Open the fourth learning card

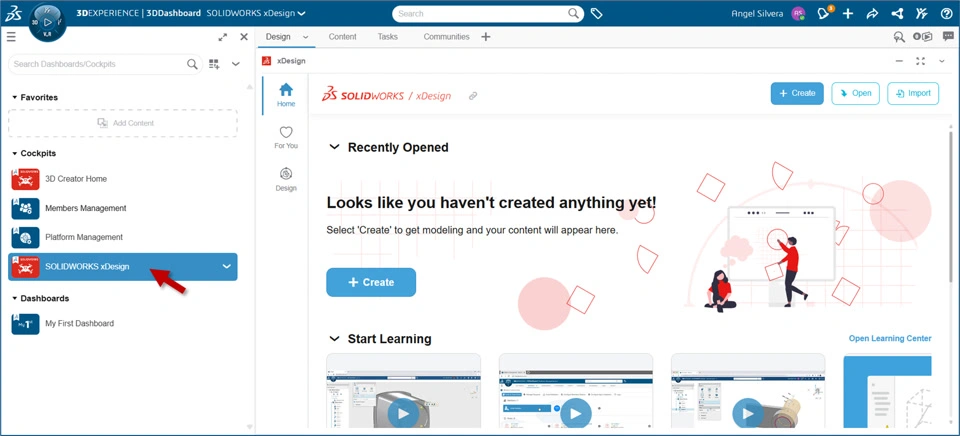click(888, 391)
